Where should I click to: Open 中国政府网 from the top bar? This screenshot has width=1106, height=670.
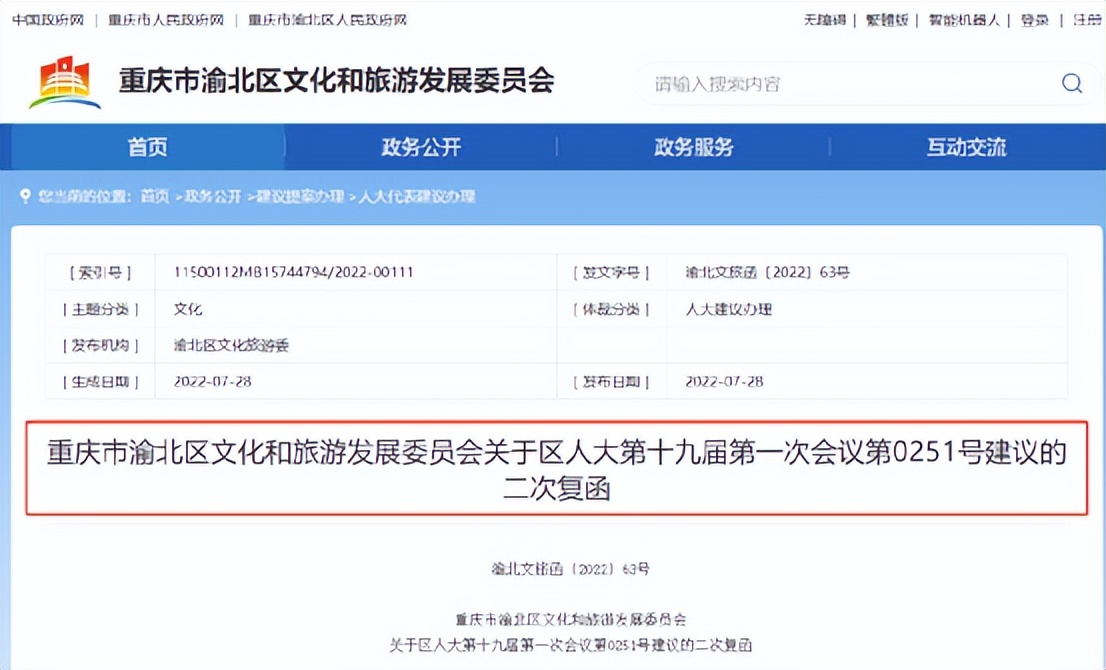point(47,20)
